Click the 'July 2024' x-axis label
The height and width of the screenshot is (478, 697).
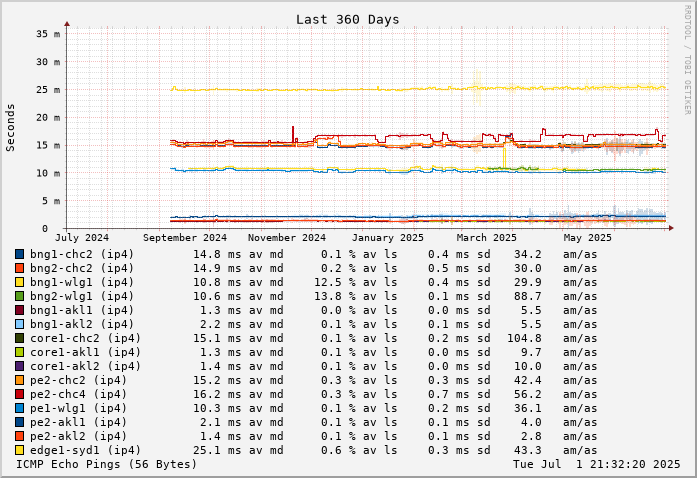tap(82, 238)
